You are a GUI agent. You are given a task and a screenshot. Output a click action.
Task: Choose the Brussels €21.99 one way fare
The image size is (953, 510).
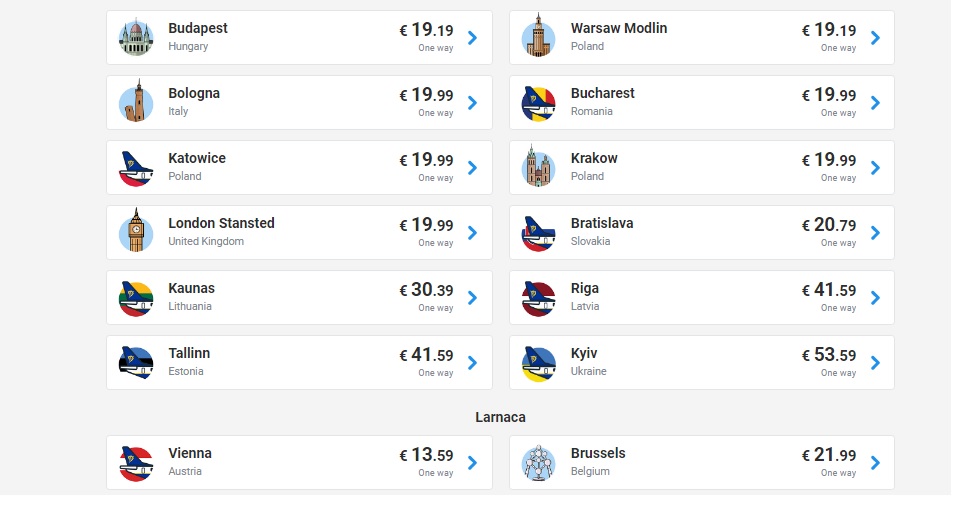tap(828, 463)
